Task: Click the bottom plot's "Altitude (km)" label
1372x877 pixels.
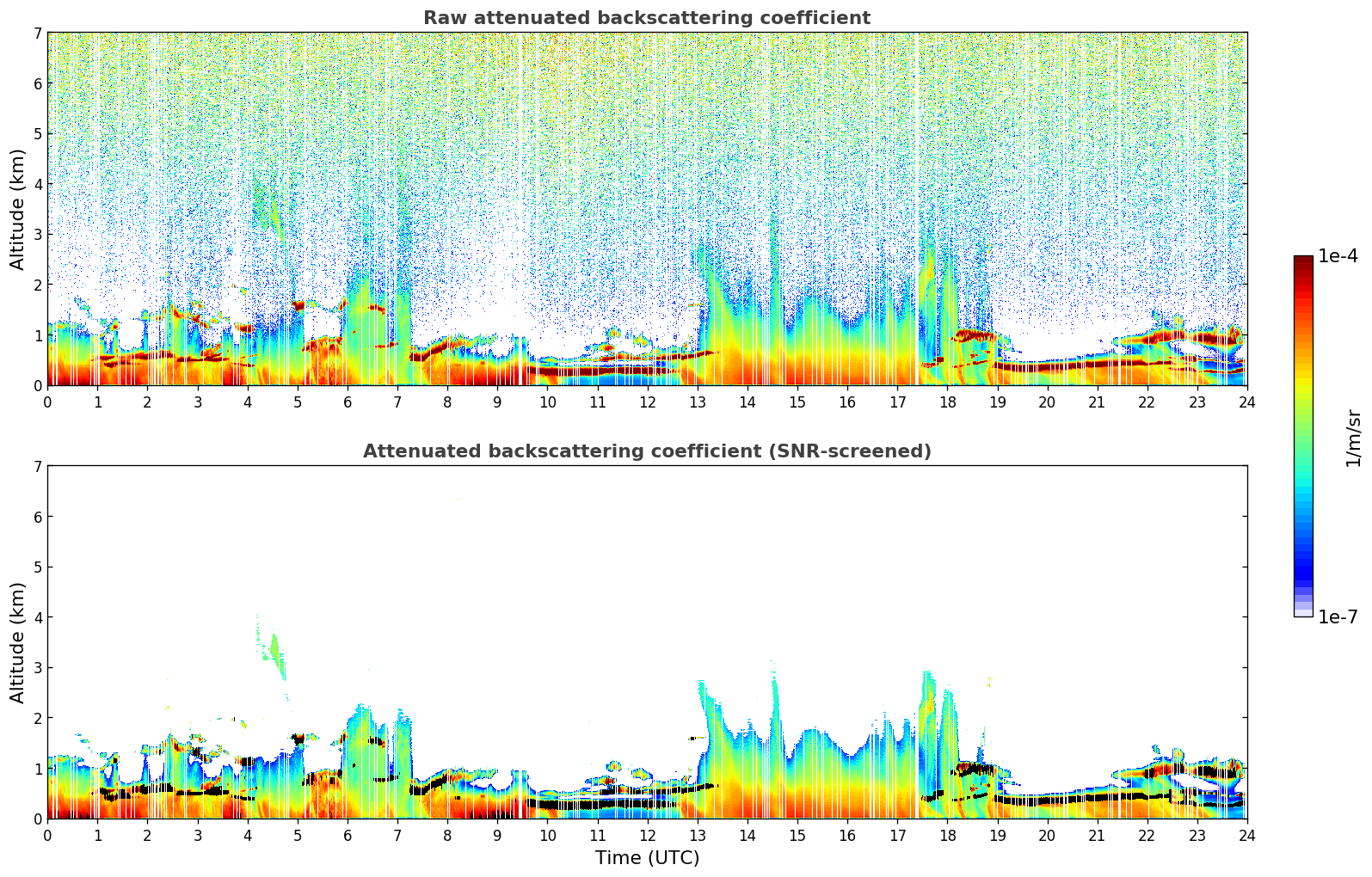Action: (x=18, y=642)
